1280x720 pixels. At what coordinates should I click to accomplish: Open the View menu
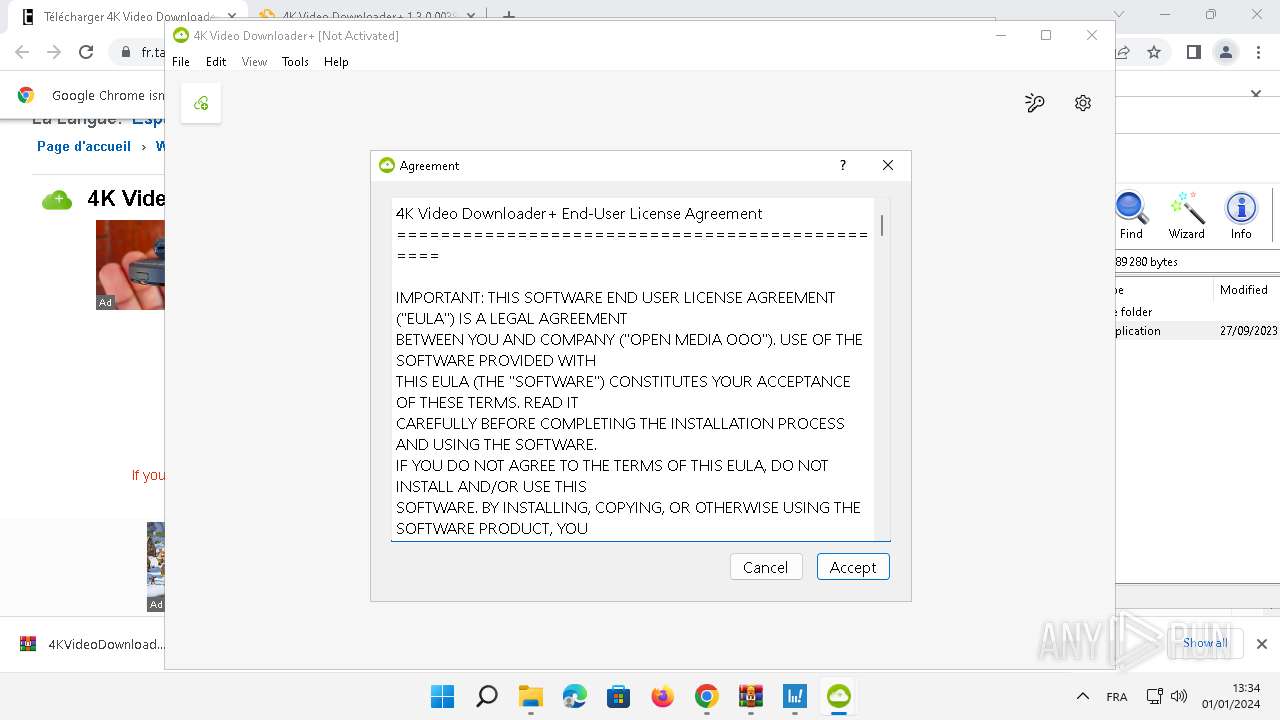pos(254,62)
